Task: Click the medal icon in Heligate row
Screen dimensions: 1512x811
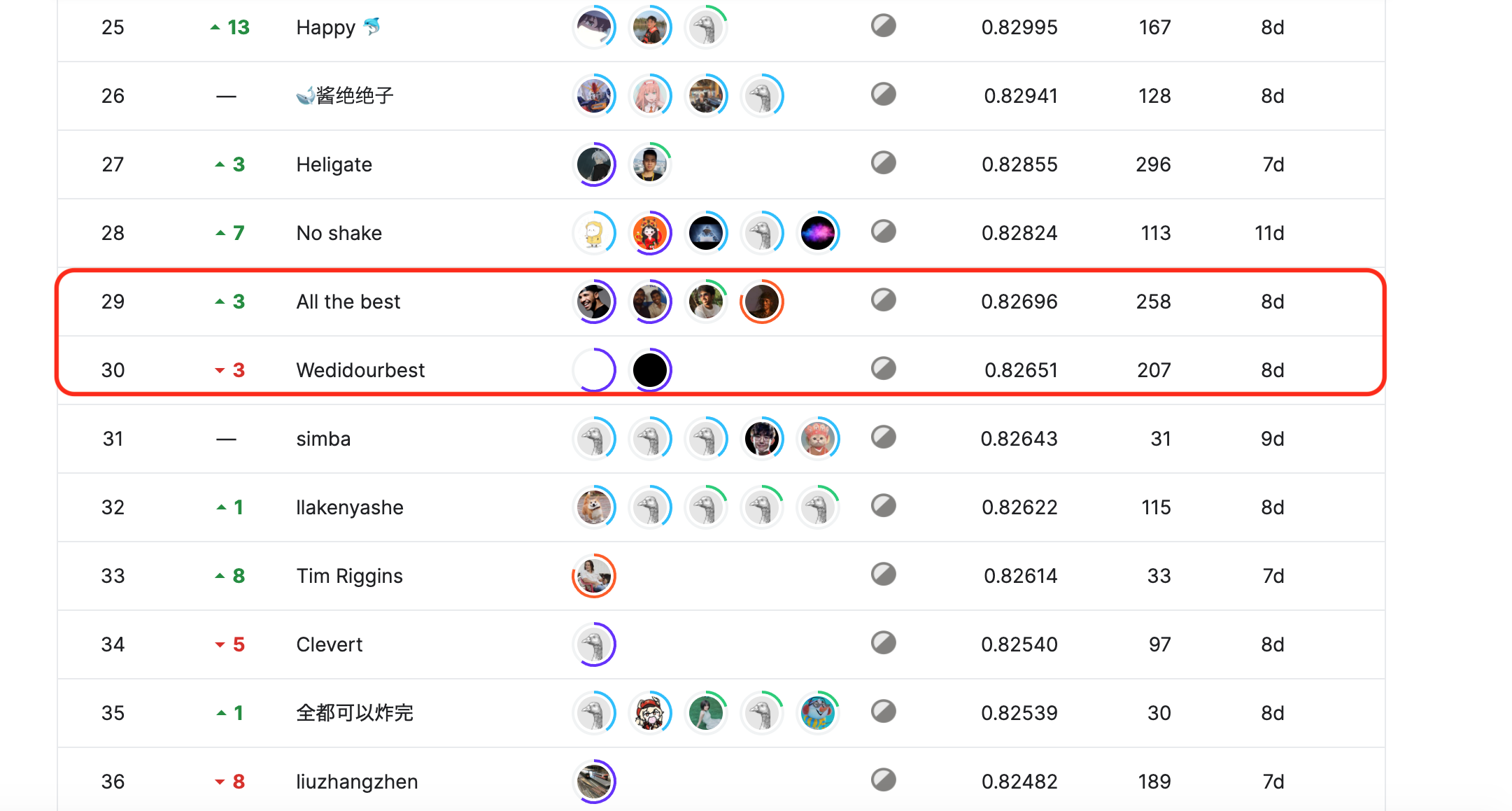Action: tap(883, 163)
